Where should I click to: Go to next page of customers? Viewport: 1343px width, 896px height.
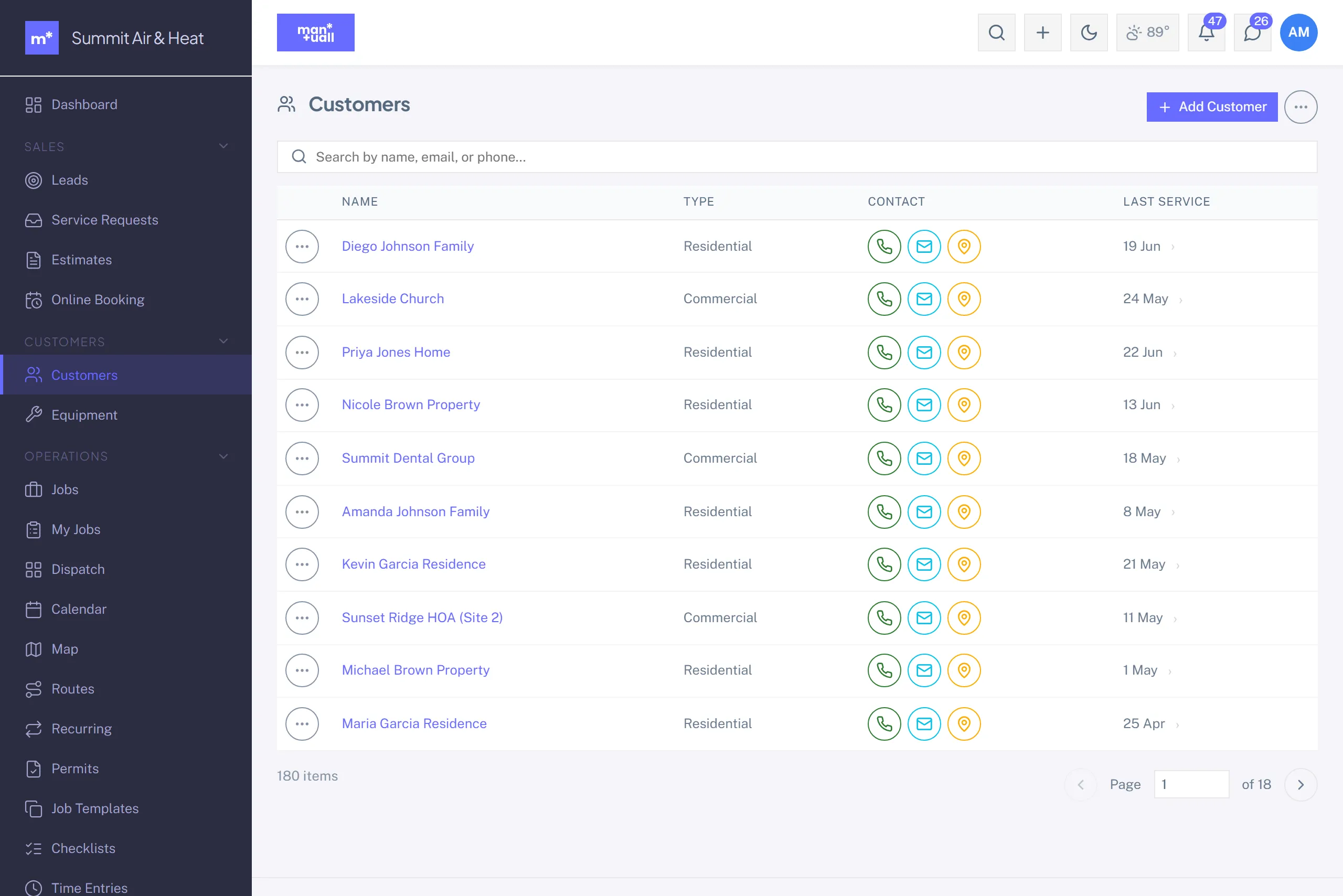pyautogui.click(x=1301, y=785)
